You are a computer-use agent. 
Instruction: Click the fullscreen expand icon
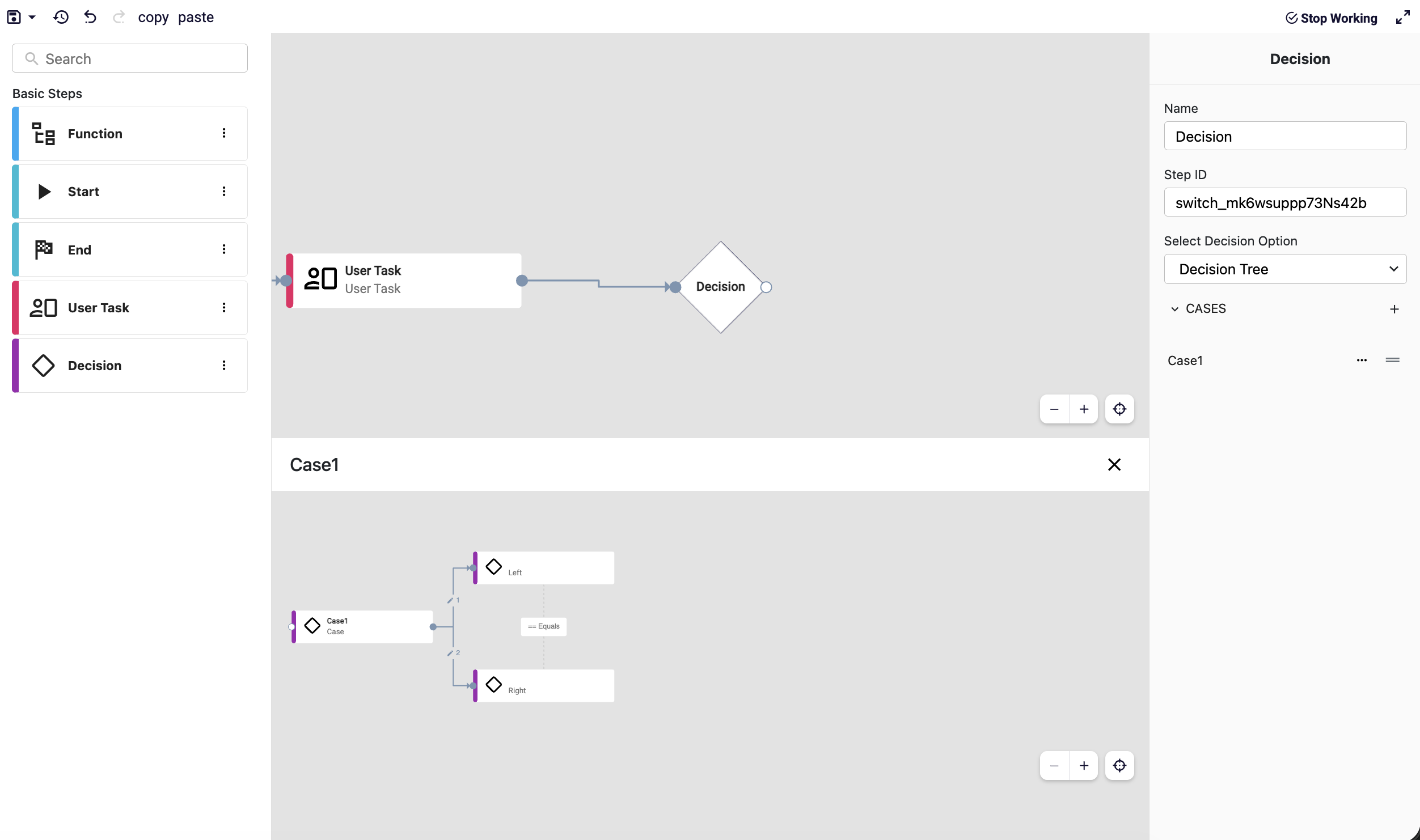coord(1402,18)
